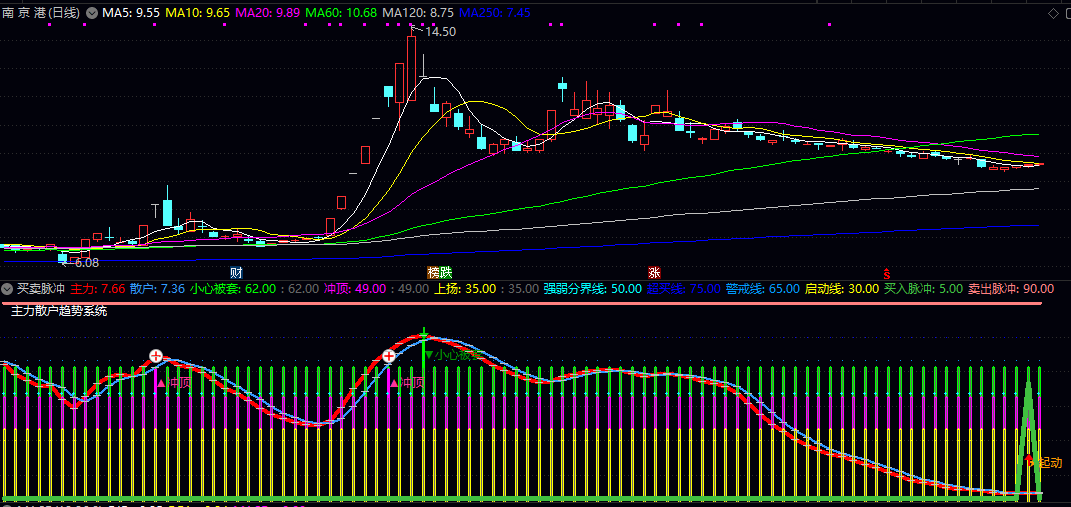Click the 南京港(日线) chart title
This screenshot has height=507, width=1071.
click(x=41, y=14)
